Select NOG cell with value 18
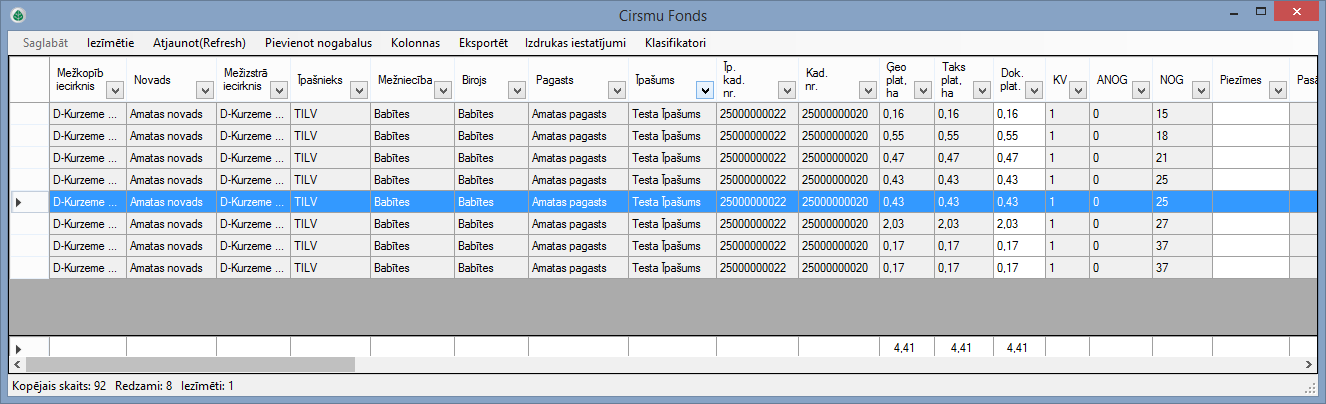1326x404 pixels. tap(1182, 135)
